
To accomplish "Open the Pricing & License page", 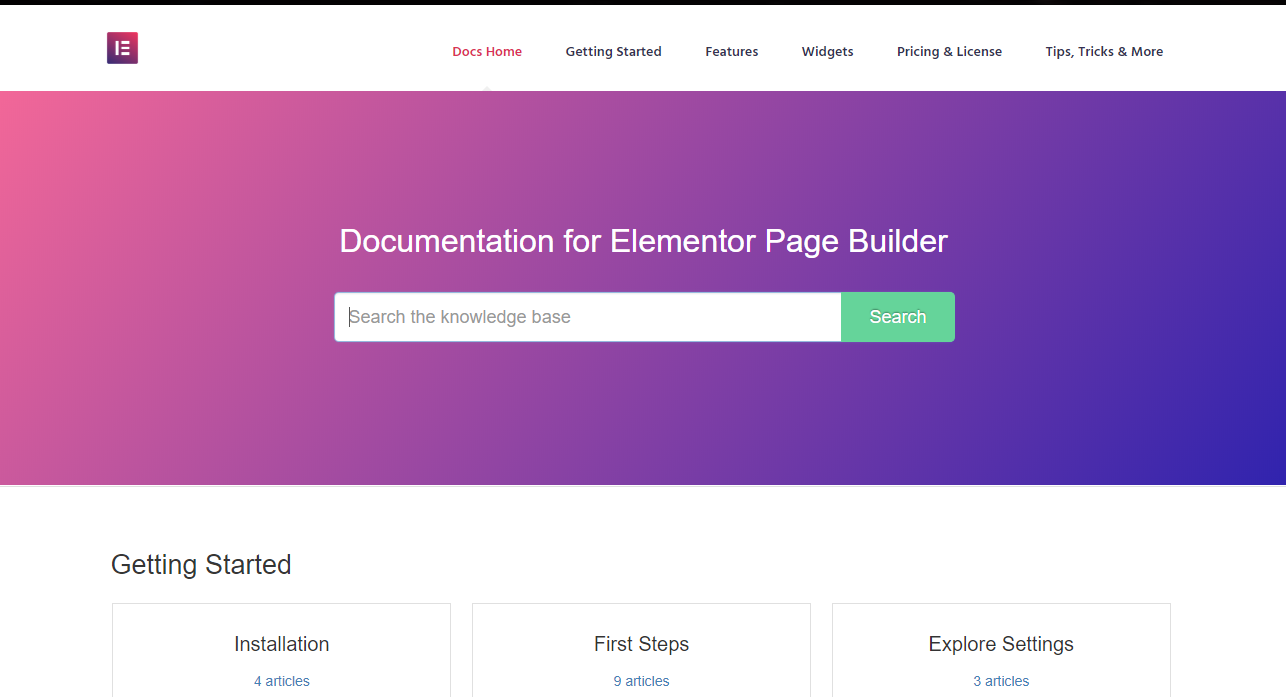I will 949,51.
